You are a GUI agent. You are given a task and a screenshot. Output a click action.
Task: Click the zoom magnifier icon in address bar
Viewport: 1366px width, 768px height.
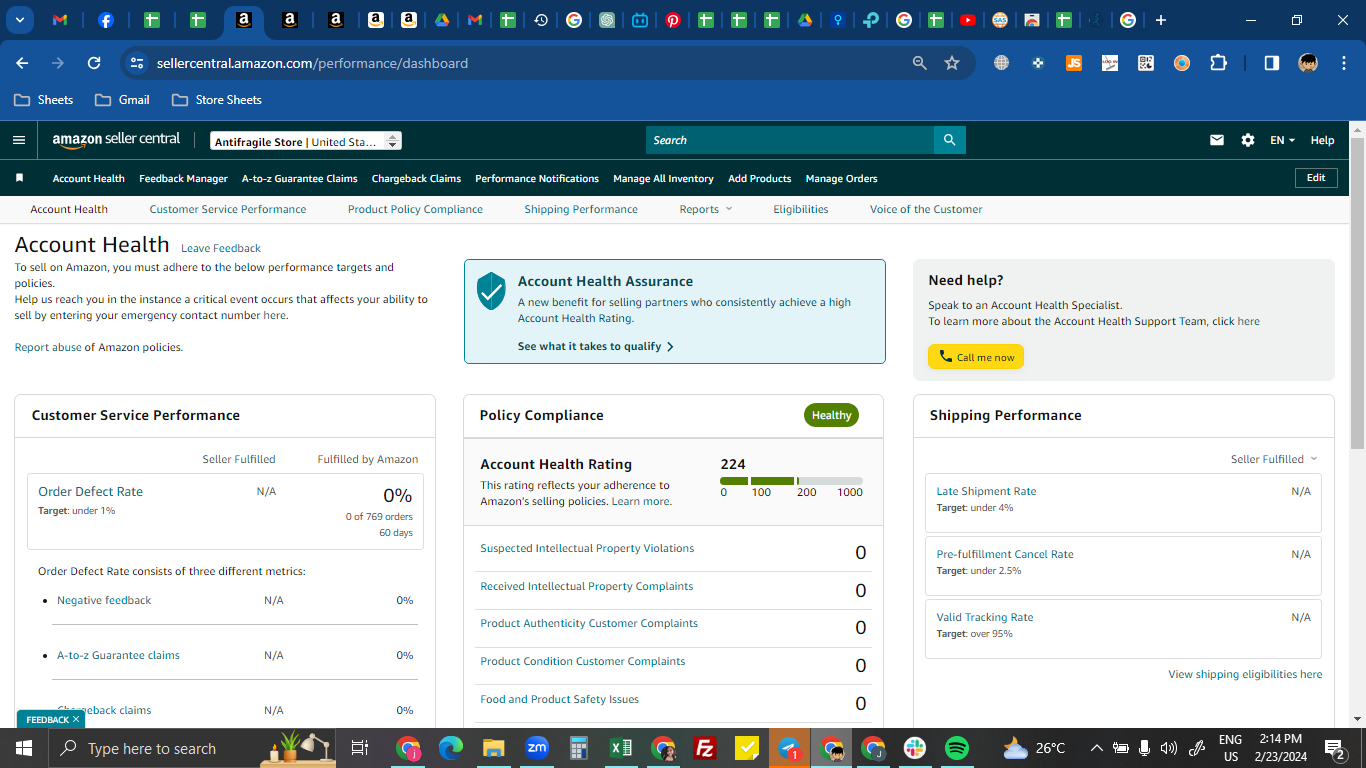click(920, 63)
